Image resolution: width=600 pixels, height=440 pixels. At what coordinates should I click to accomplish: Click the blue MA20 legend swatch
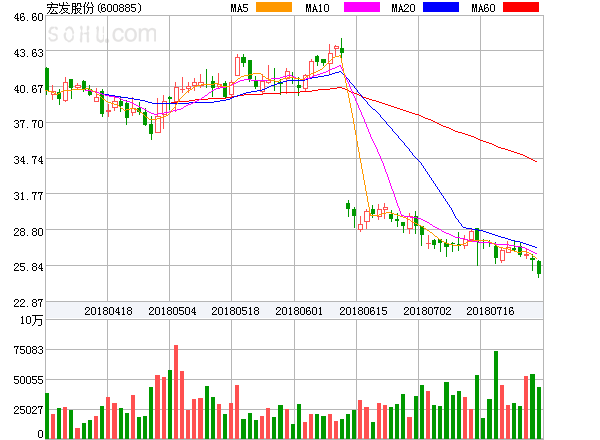[441, 7]
